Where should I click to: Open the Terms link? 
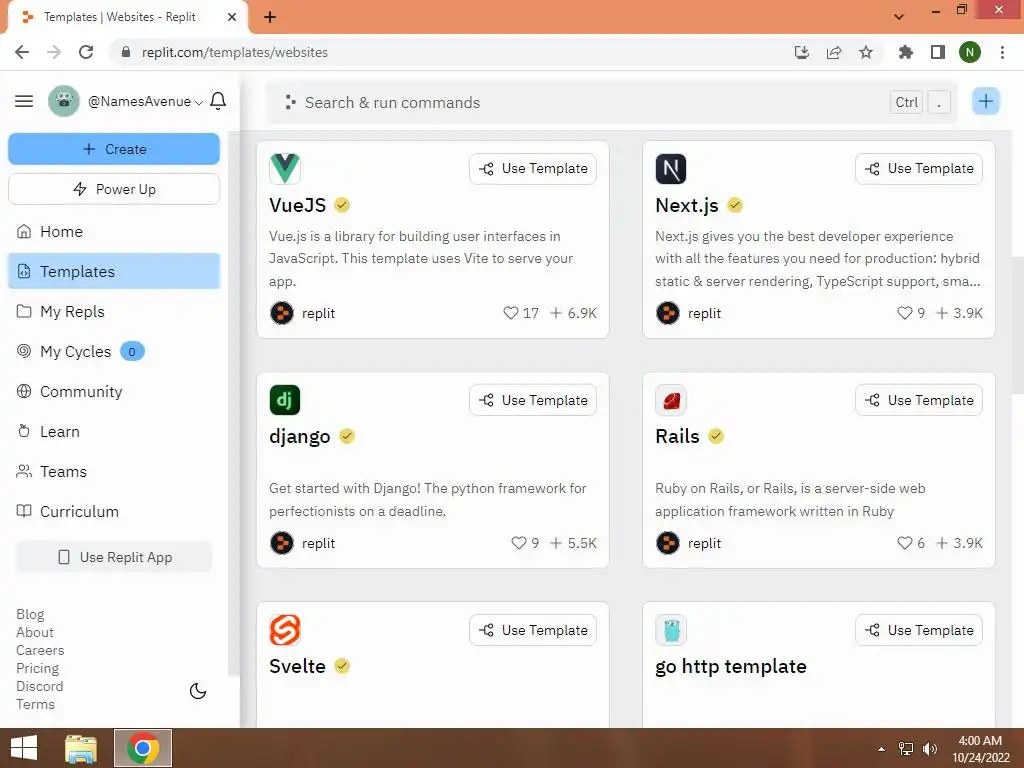point(35,704)
